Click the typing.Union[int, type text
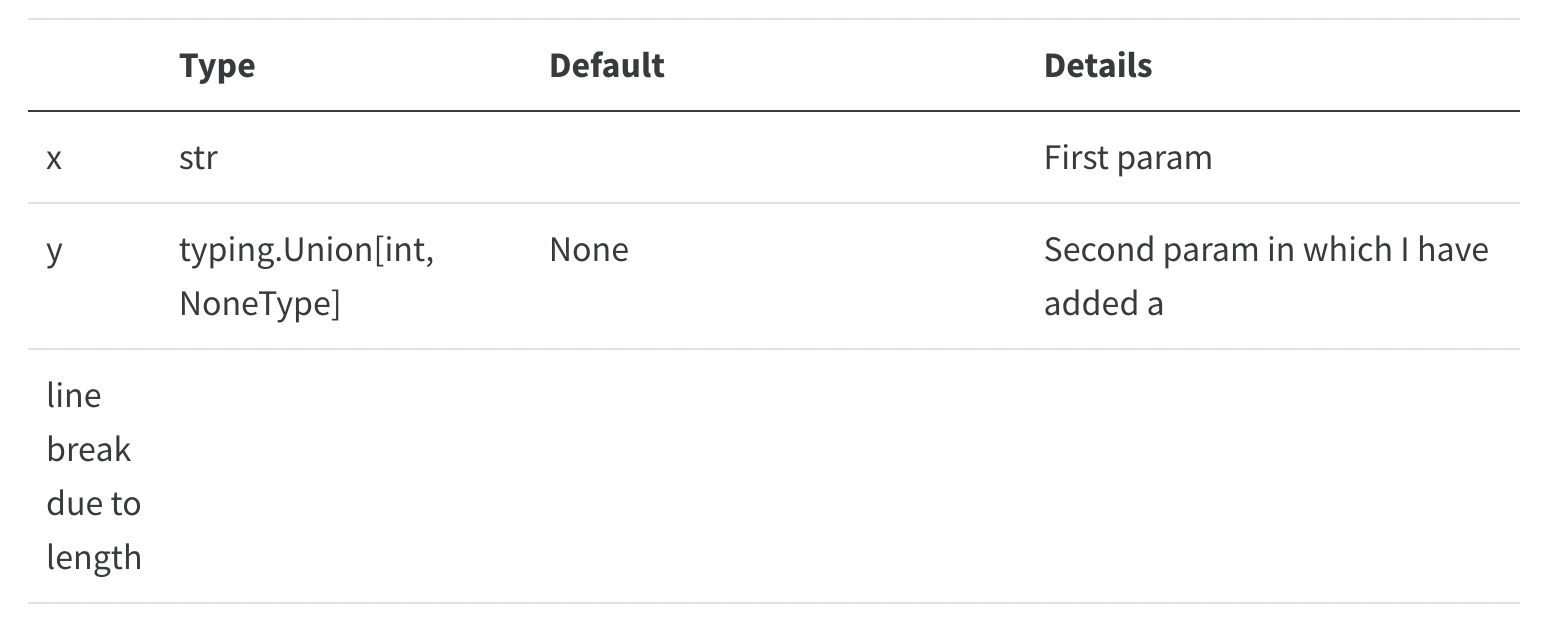 pos(306,250)
